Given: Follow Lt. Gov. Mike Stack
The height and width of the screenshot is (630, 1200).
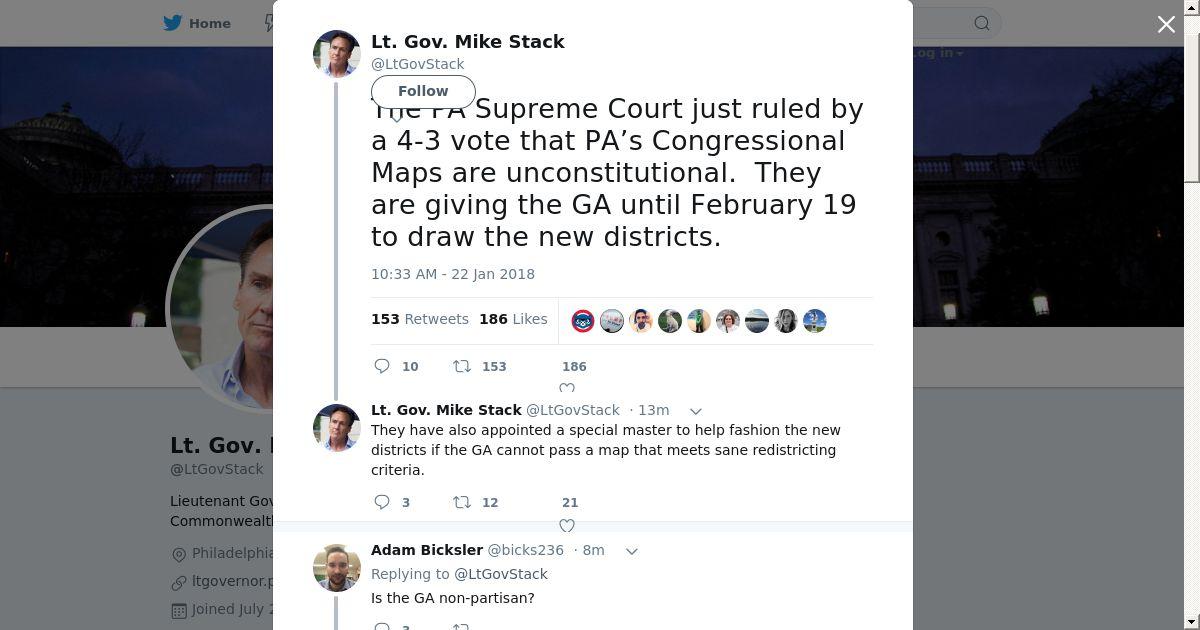Looking at the screenshot, I should [423, 91].
